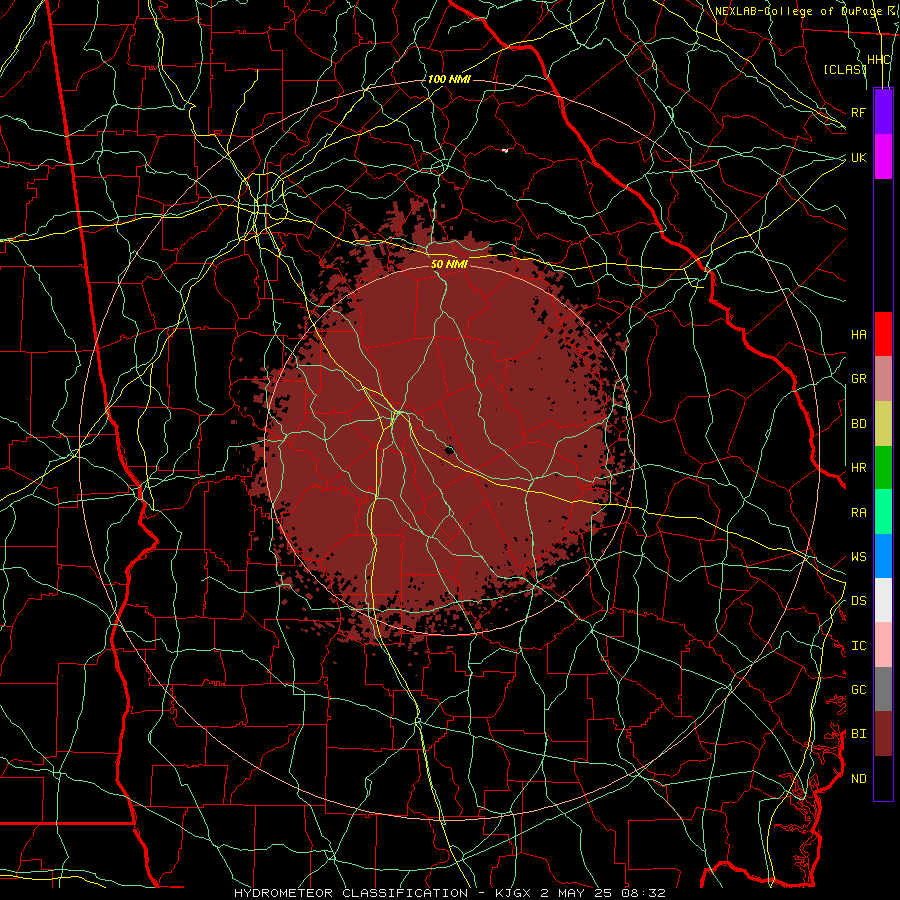Click the RA legend label
900x900 pixels.
859,513
